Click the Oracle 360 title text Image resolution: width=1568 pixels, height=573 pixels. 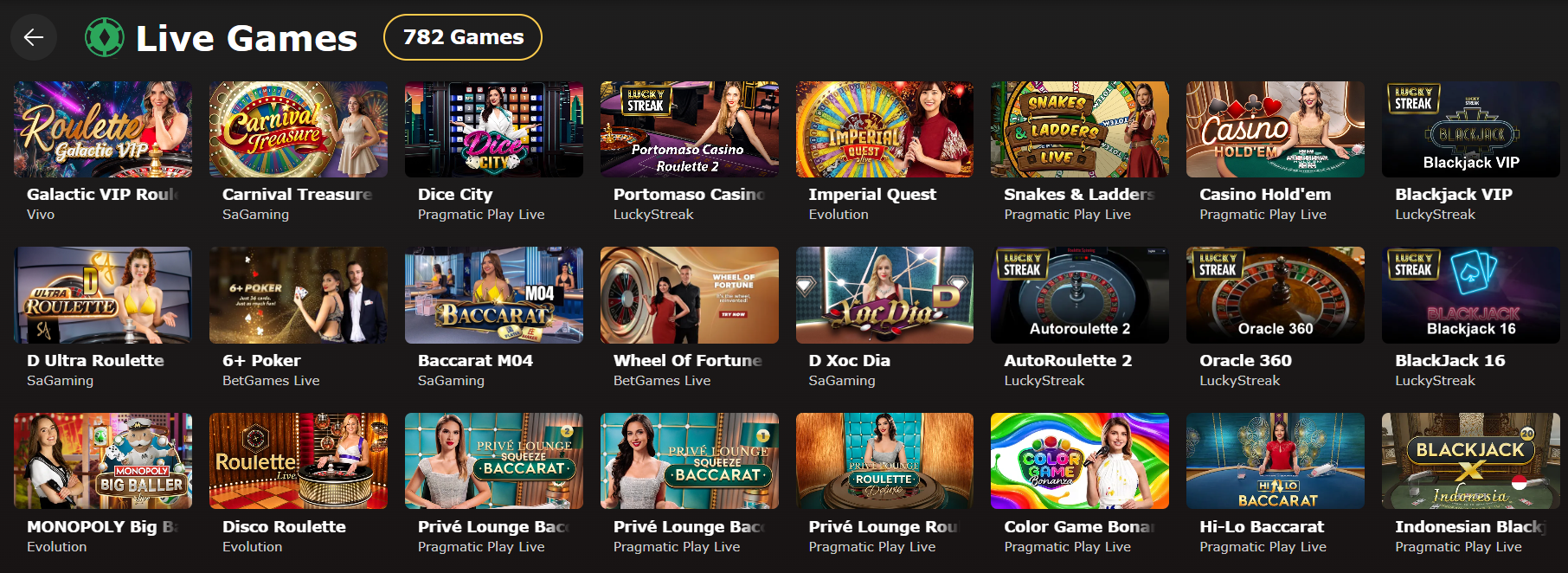coord(1245,361)
